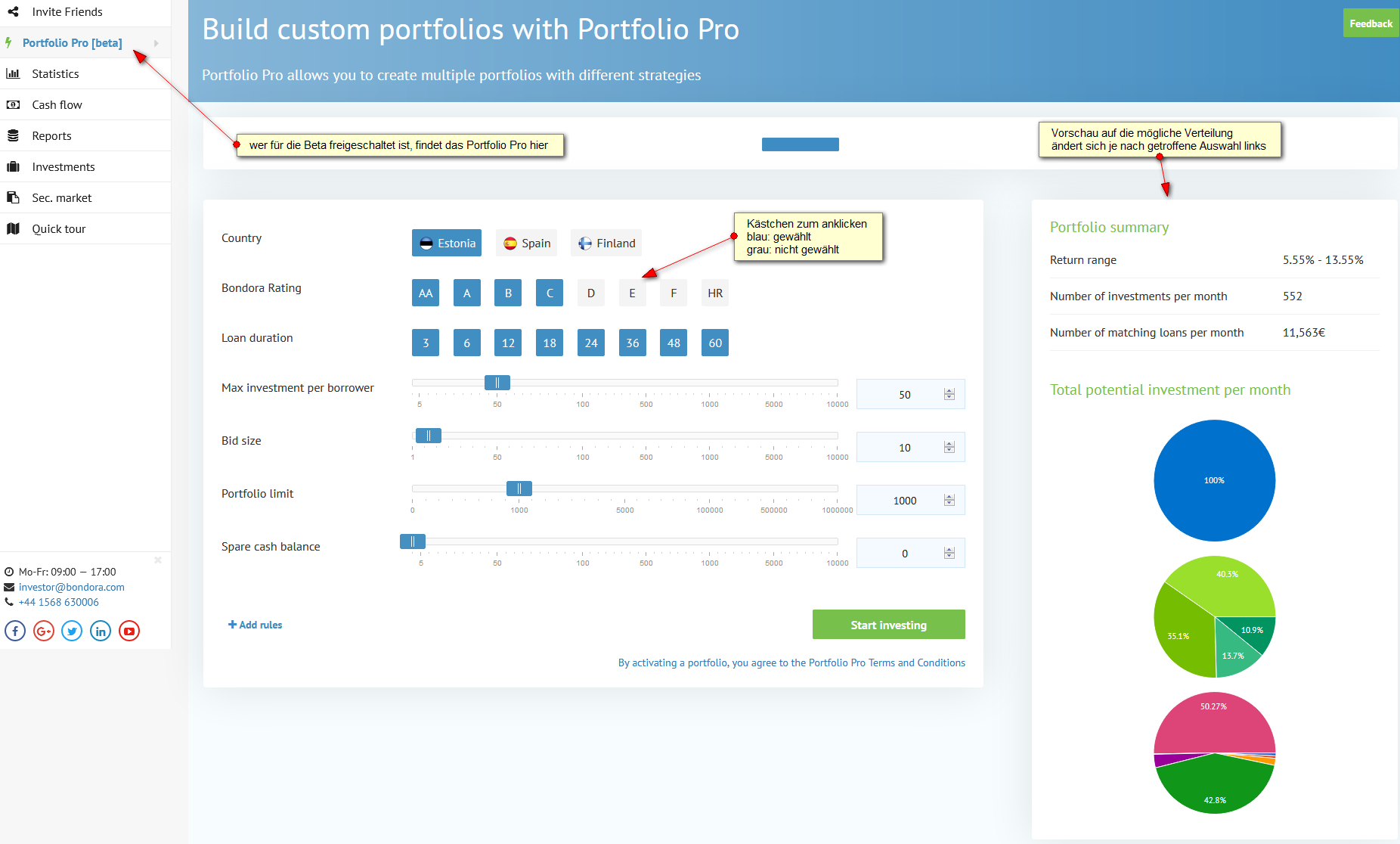Toggle Bondora Rating B
This screenshot has width=1400, height=844.
(508, 293)
